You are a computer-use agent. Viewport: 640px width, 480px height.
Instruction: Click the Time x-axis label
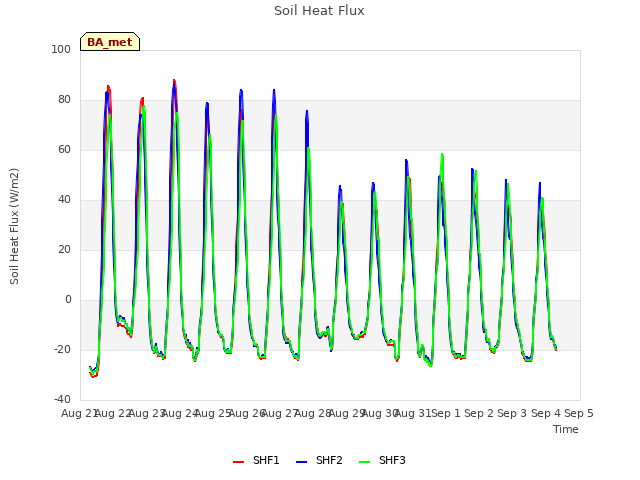click(x=566, y=429)
